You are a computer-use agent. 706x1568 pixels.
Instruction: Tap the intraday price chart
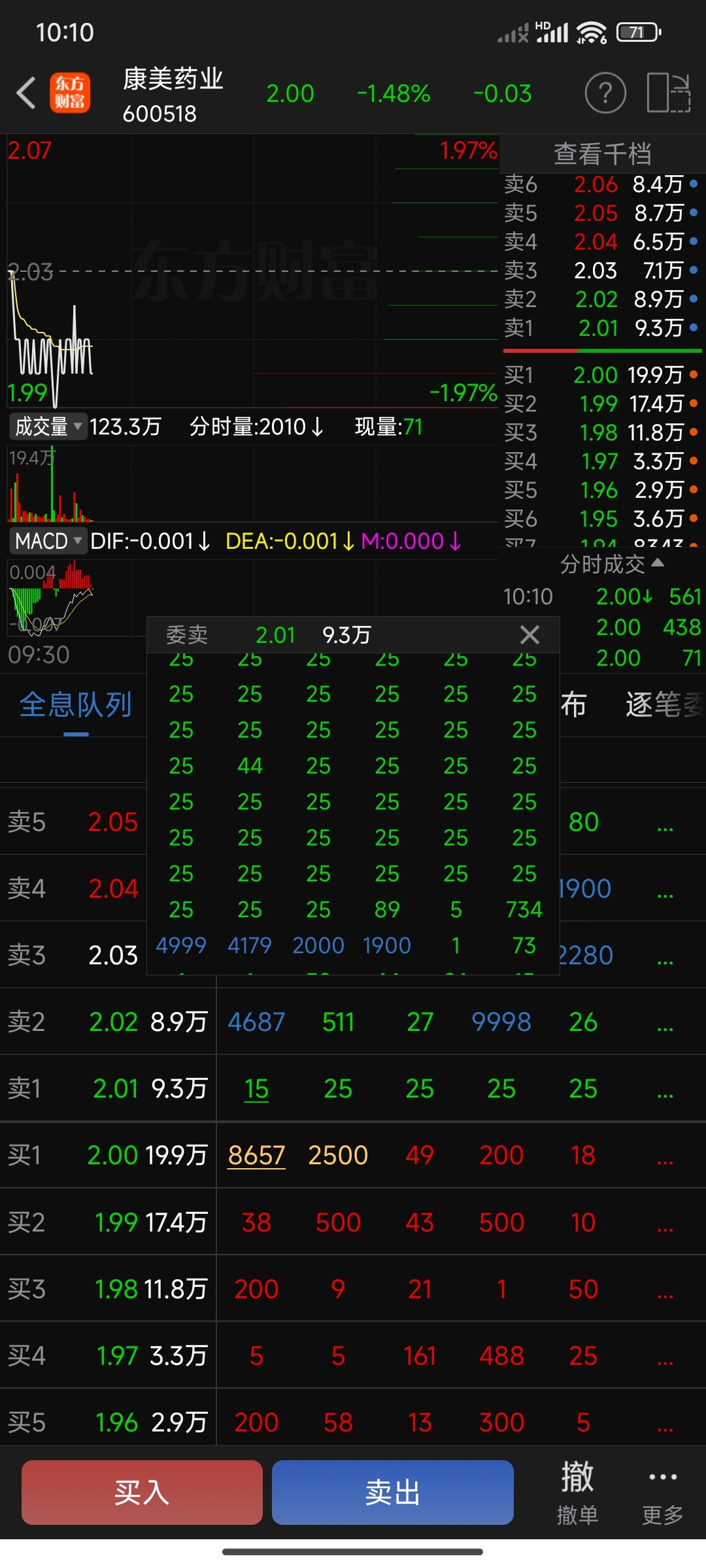(x=252, y=271)
